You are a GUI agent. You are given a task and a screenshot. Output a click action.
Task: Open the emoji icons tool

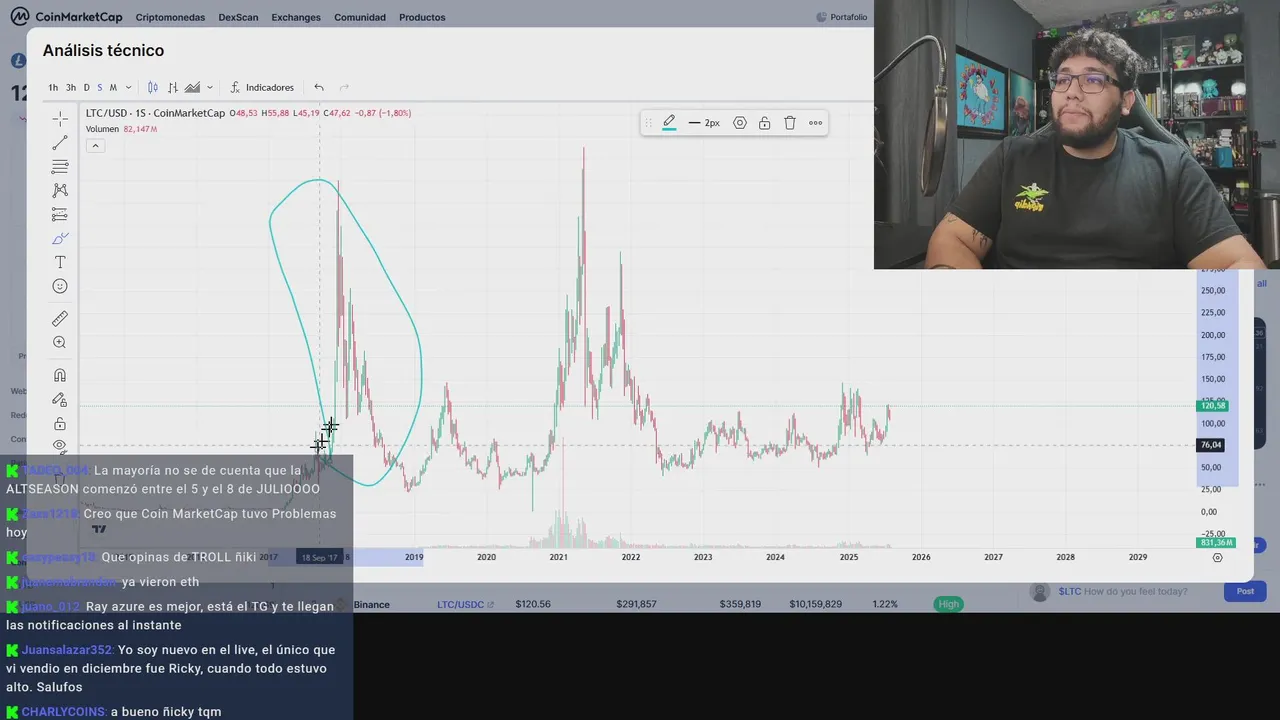coord(60,286)
